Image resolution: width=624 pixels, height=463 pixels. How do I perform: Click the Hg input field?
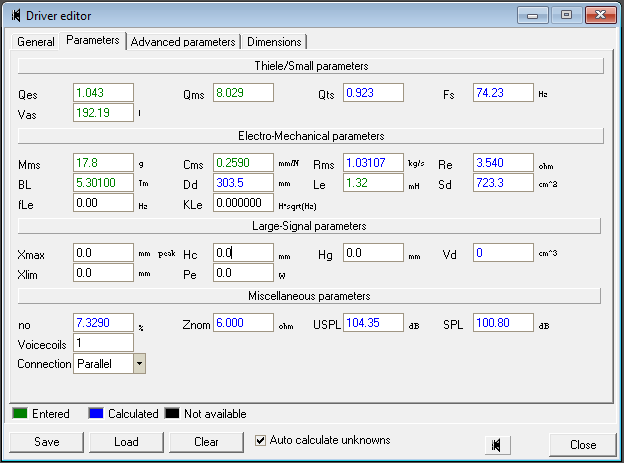(373, 253)
